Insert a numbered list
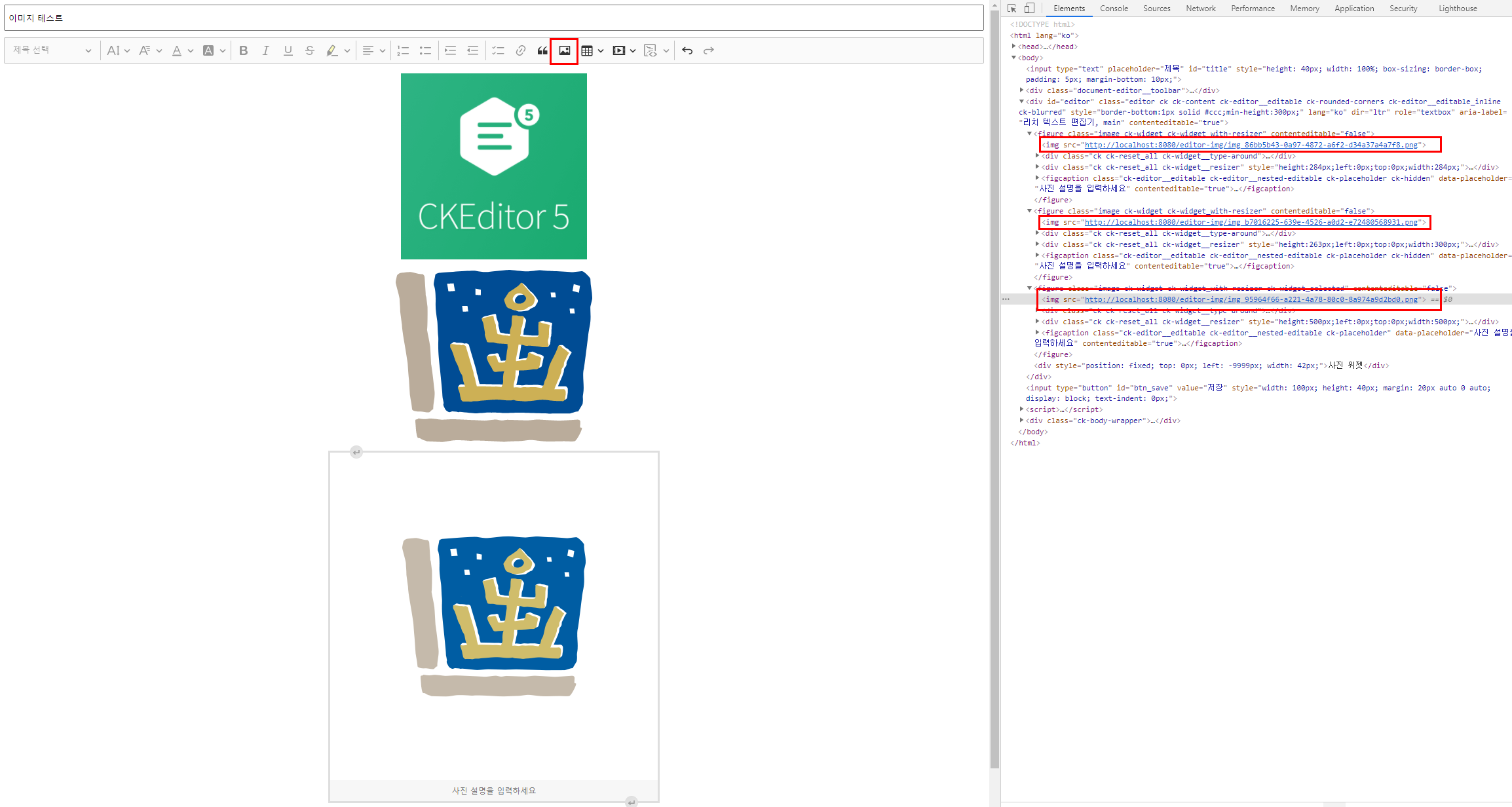The height and width of the screenshot is (807, 1512). click(403, 50)
